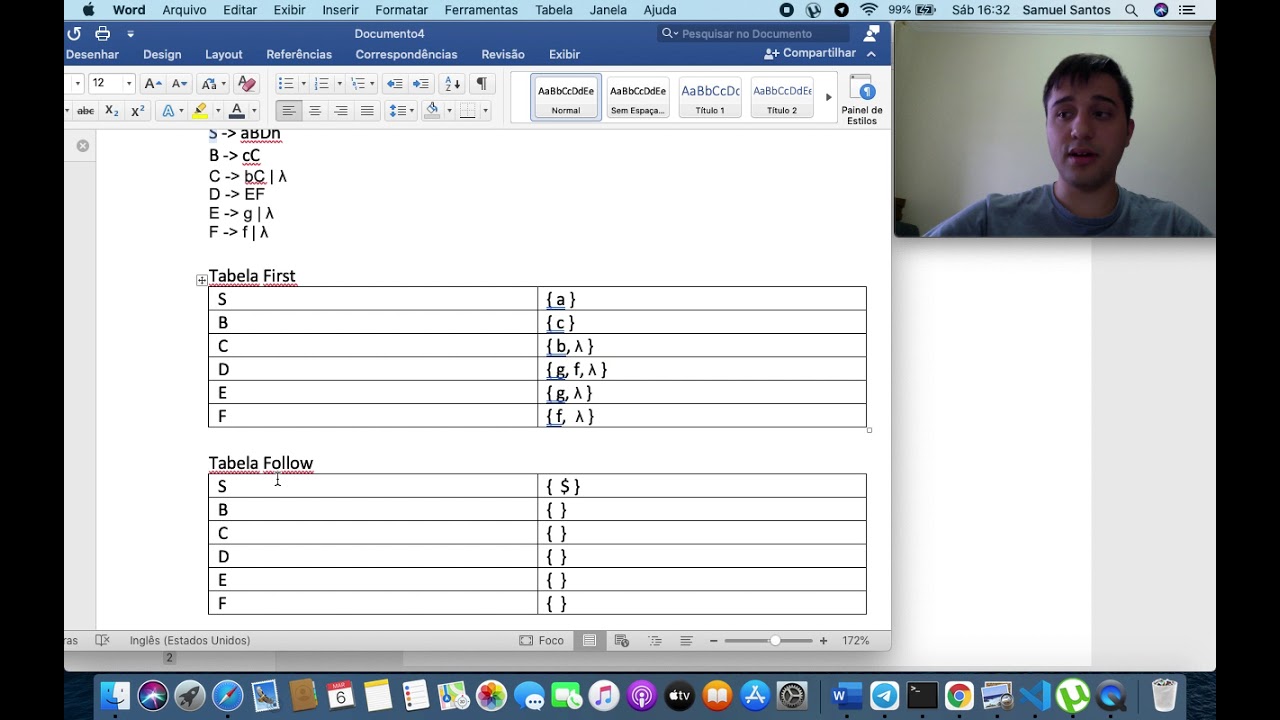Open the Design ribbon tab

tap(162, 54)
